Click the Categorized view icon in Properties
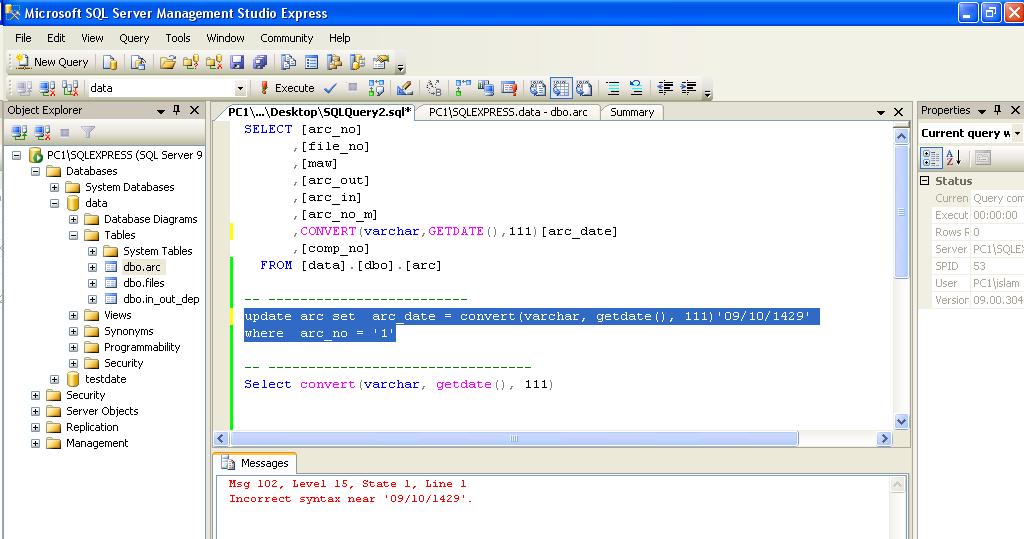The width and height of the screenshot is (1024, 539). (931, 157)
